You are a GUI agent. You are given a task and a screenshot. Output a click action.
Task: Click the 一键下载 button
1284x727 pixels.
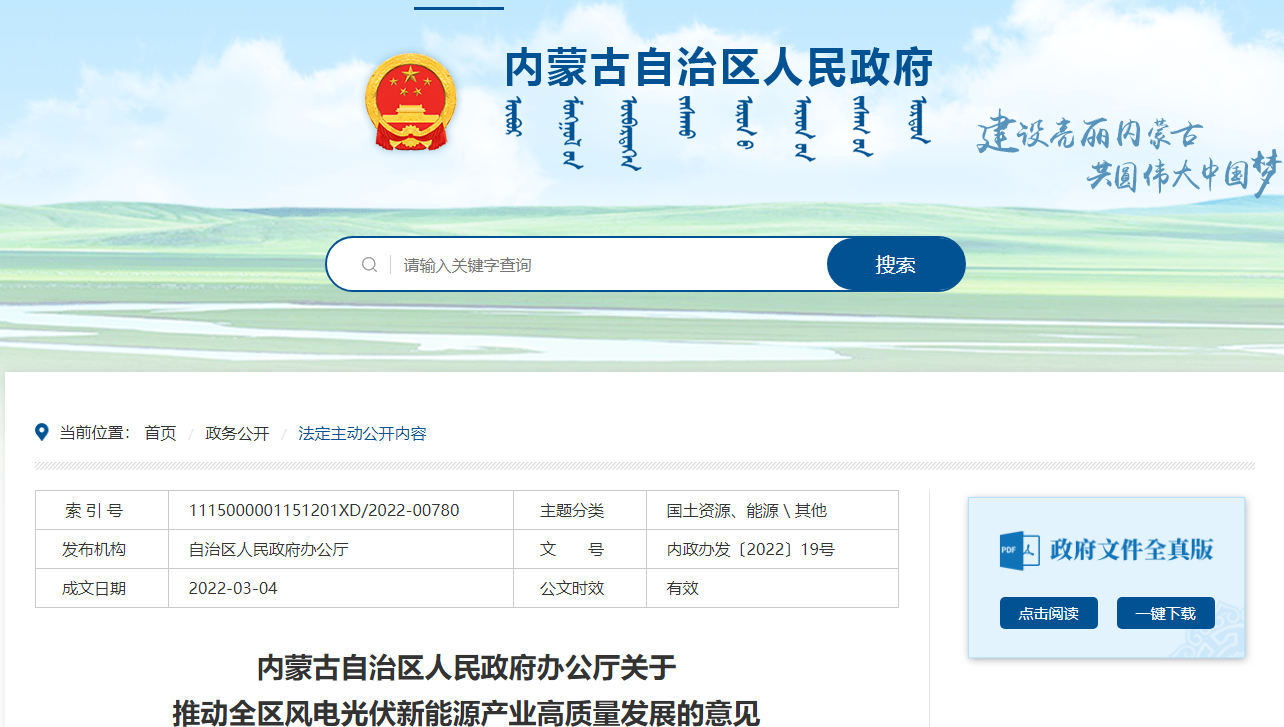click(1165, 613)
